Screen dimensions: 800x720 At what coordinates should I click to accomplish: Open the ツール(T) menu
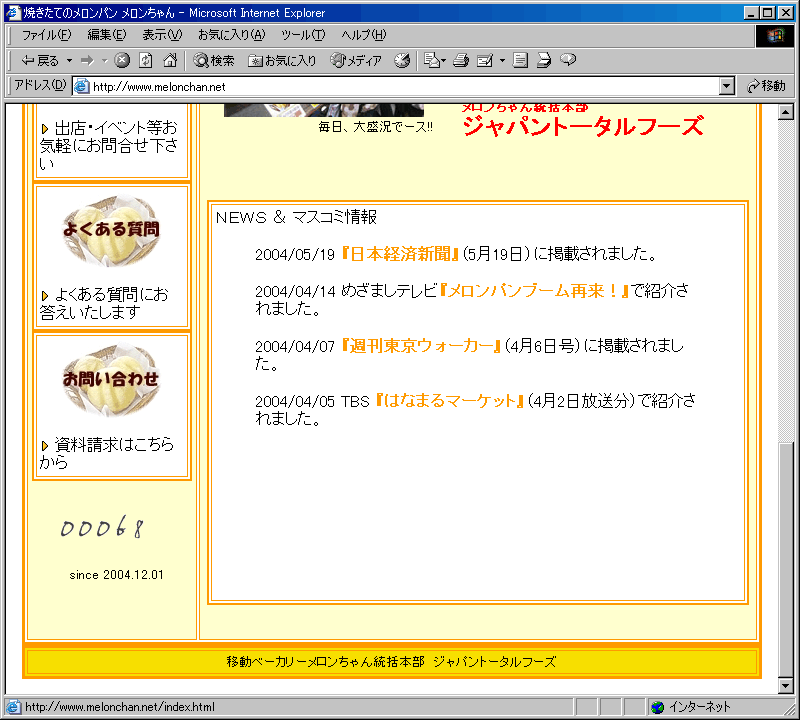click(303, 35)
